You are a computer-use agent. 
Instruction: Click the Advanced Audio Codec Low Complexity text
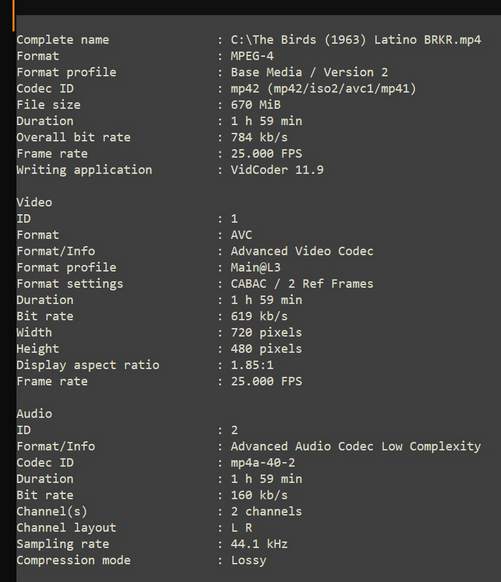coord(356,446)
